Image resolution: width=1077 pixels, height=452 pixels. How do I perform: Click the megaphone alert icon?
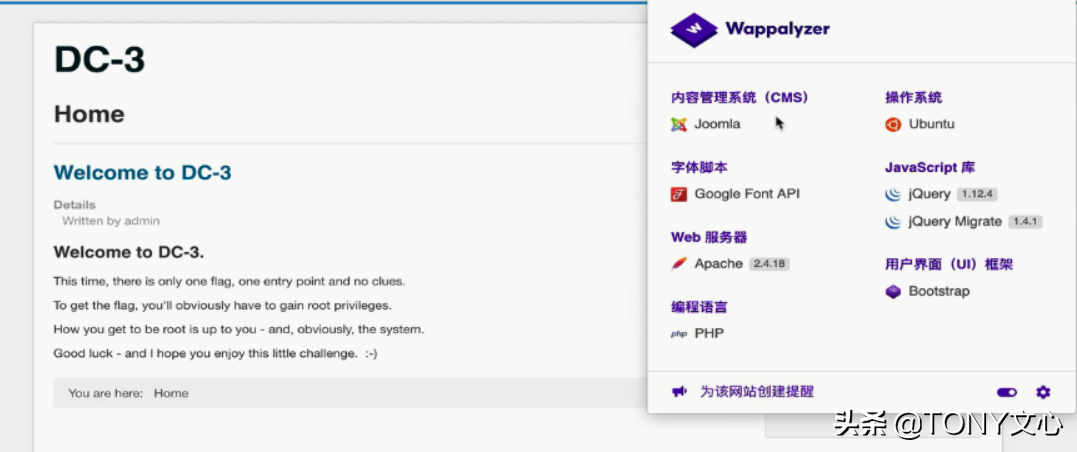(679, 392)
